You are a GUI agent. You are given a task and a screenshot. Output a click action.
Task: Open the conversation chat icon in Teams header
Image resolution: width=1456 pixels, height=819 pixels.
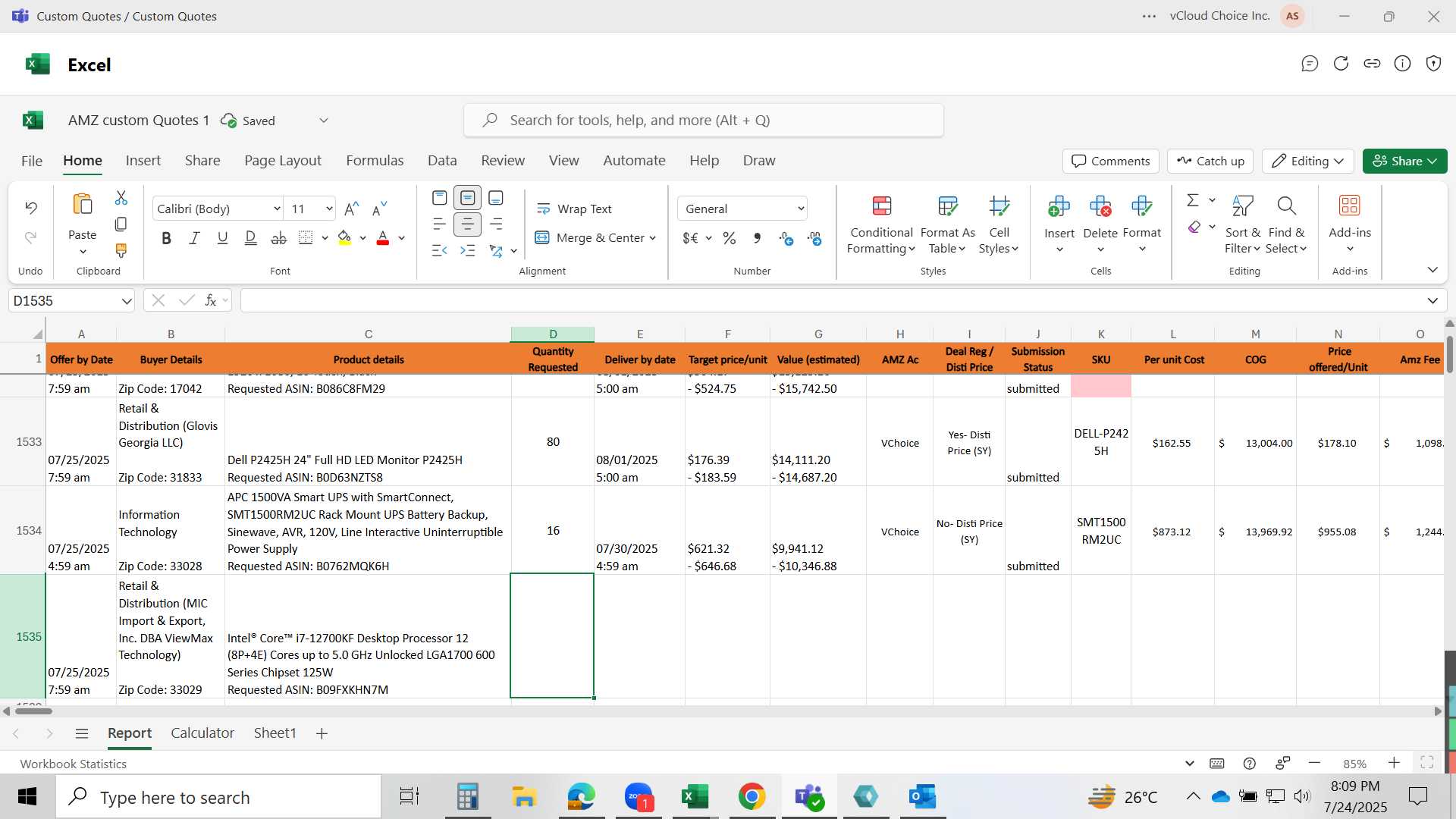tap(1310, 64)
